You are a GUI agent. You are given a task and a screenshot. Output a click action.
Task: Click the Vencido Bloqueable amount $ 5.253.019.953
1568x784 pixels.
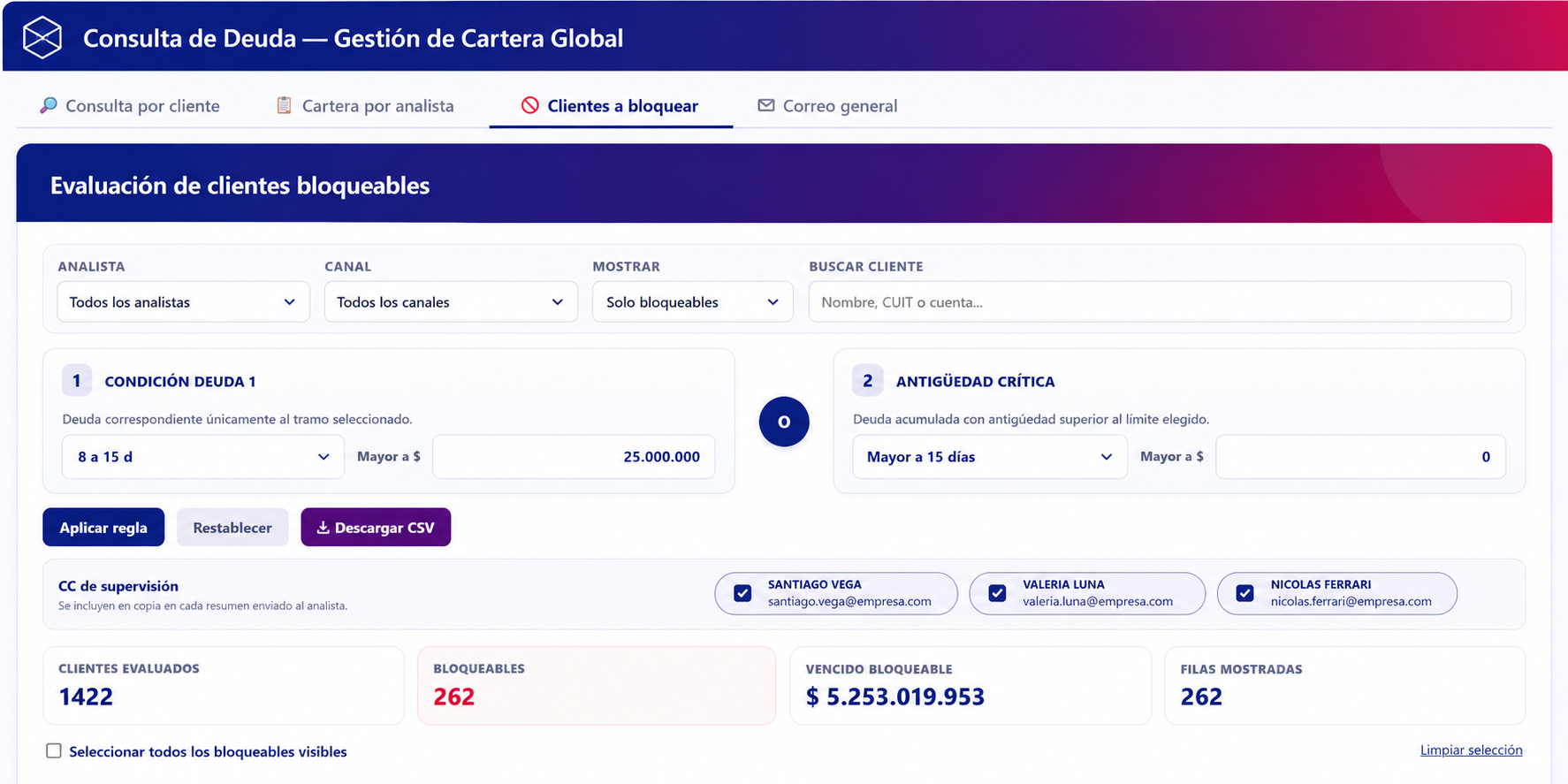pyautogui.click(x=894, y=697)
